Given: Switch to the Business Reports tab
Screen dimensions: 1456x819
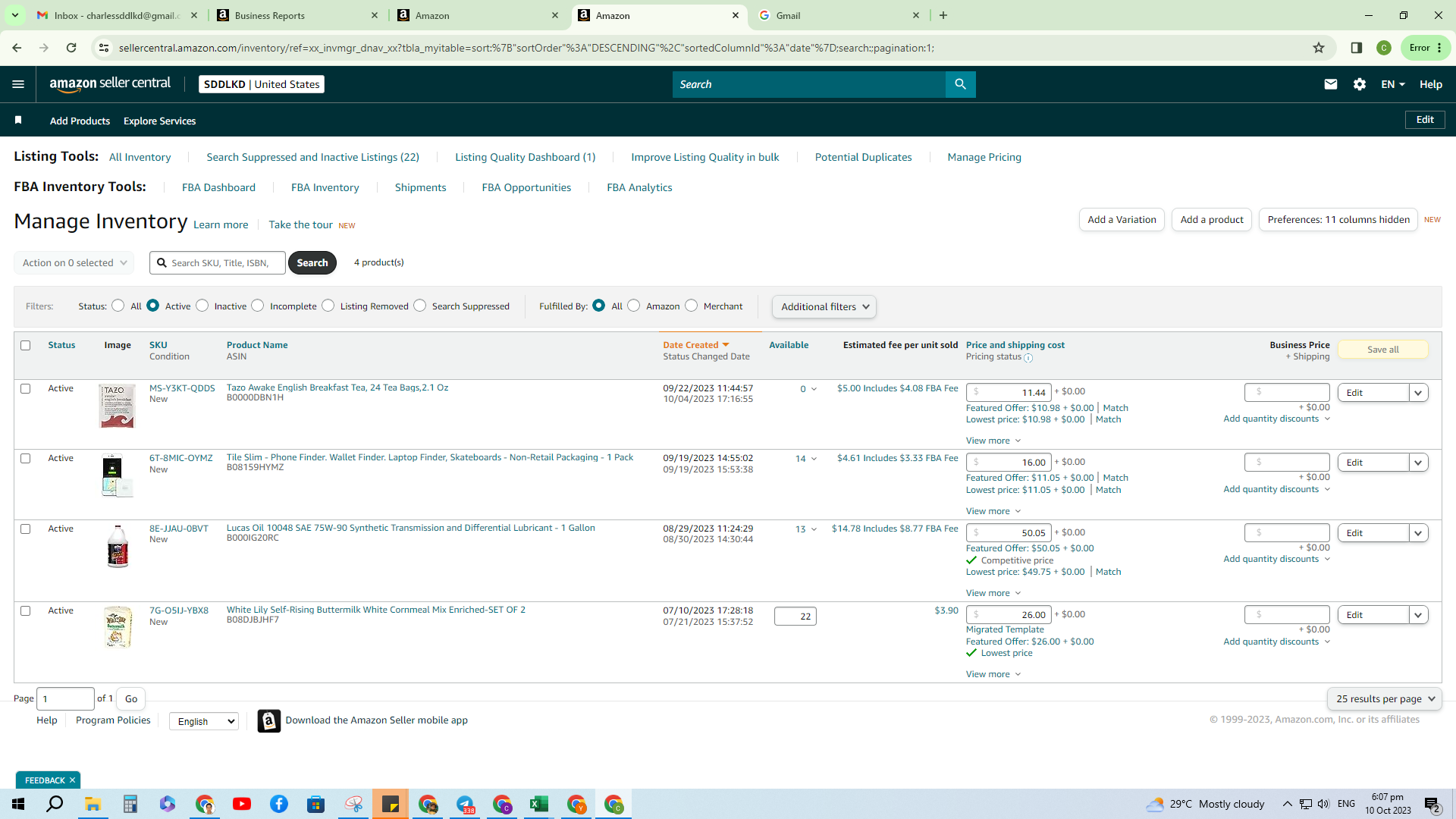Looking at the screenshot, I should coord(297,15).
